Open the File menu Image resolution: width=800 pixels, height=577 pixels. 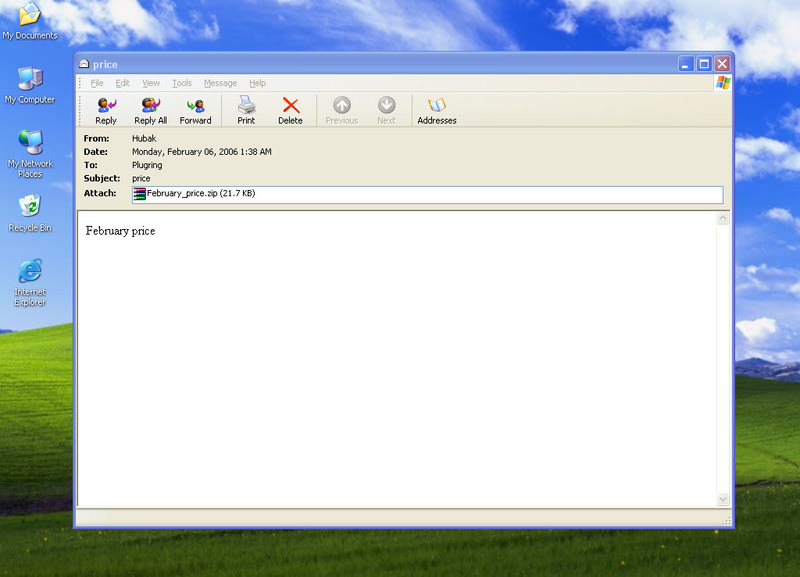[97, 83]
